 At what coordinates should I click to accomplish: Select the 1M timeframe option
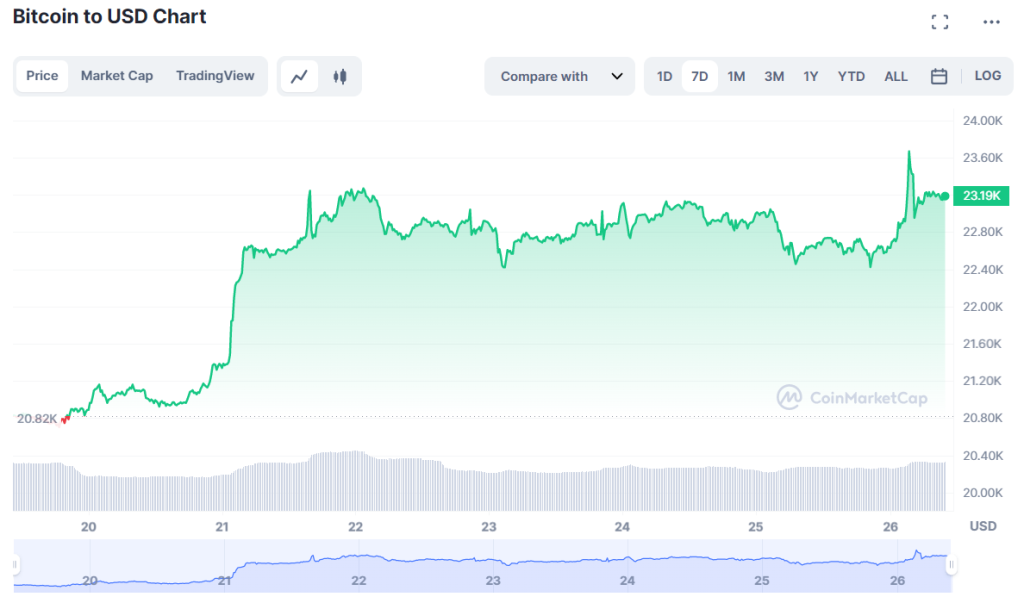(736, 76)
